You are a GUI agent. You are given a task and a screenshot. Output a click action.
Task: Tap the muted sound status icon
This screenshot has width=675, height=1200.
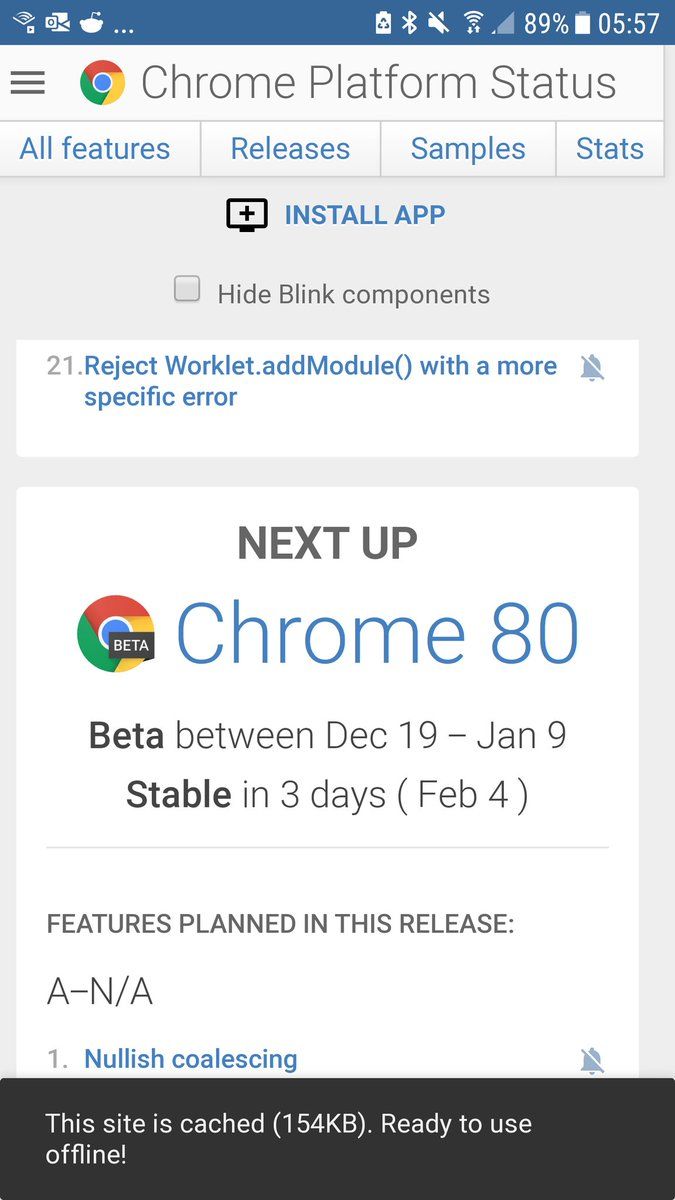pos(438,22)
